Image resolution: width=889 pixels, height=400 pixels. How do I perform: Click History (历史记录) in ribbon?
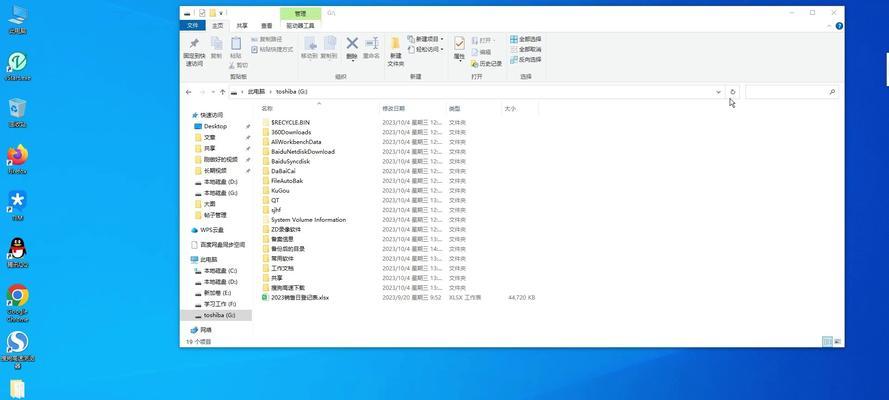point(486,63)
